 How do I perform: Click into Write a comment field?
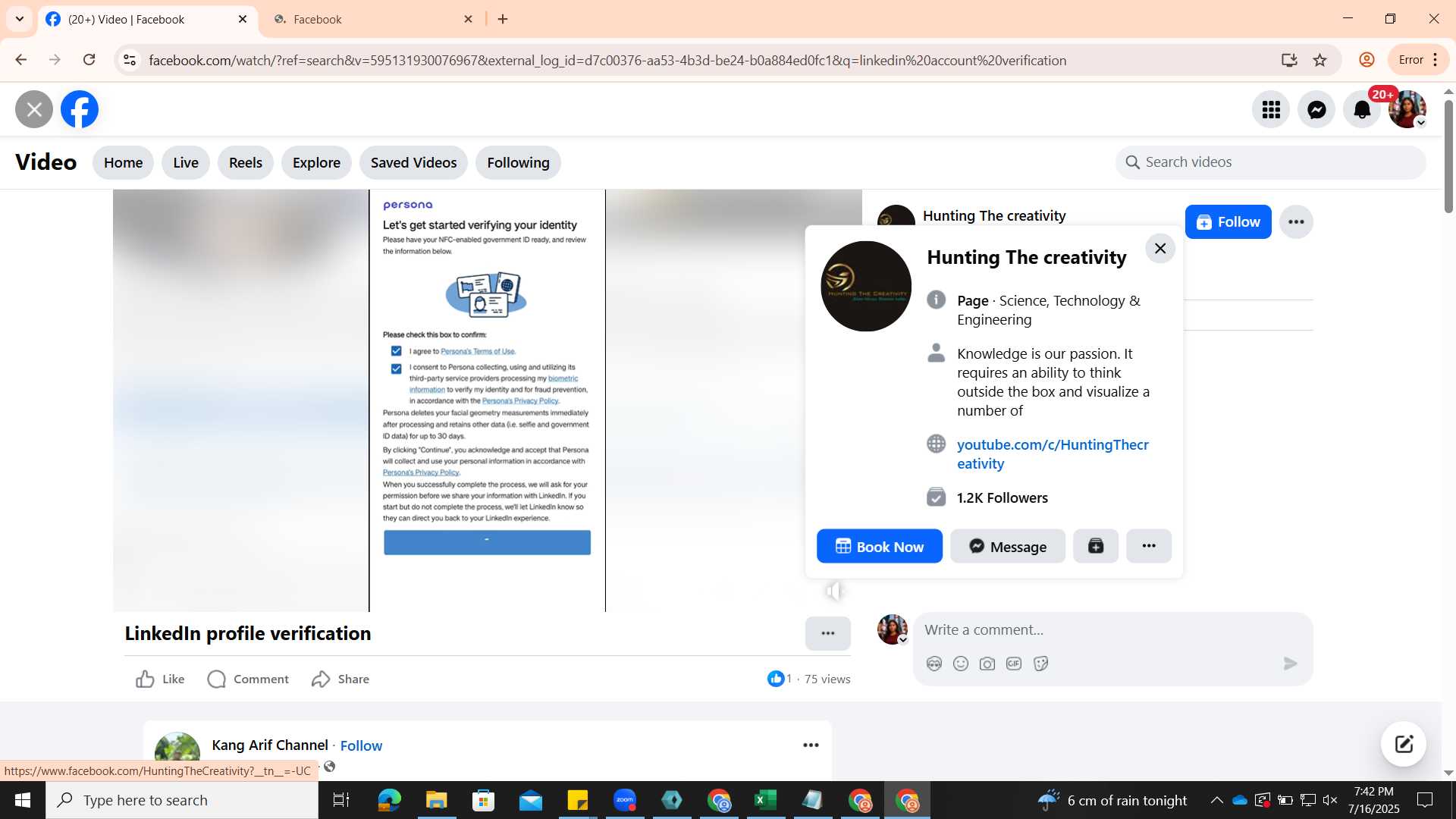[x=1112, y=629]
